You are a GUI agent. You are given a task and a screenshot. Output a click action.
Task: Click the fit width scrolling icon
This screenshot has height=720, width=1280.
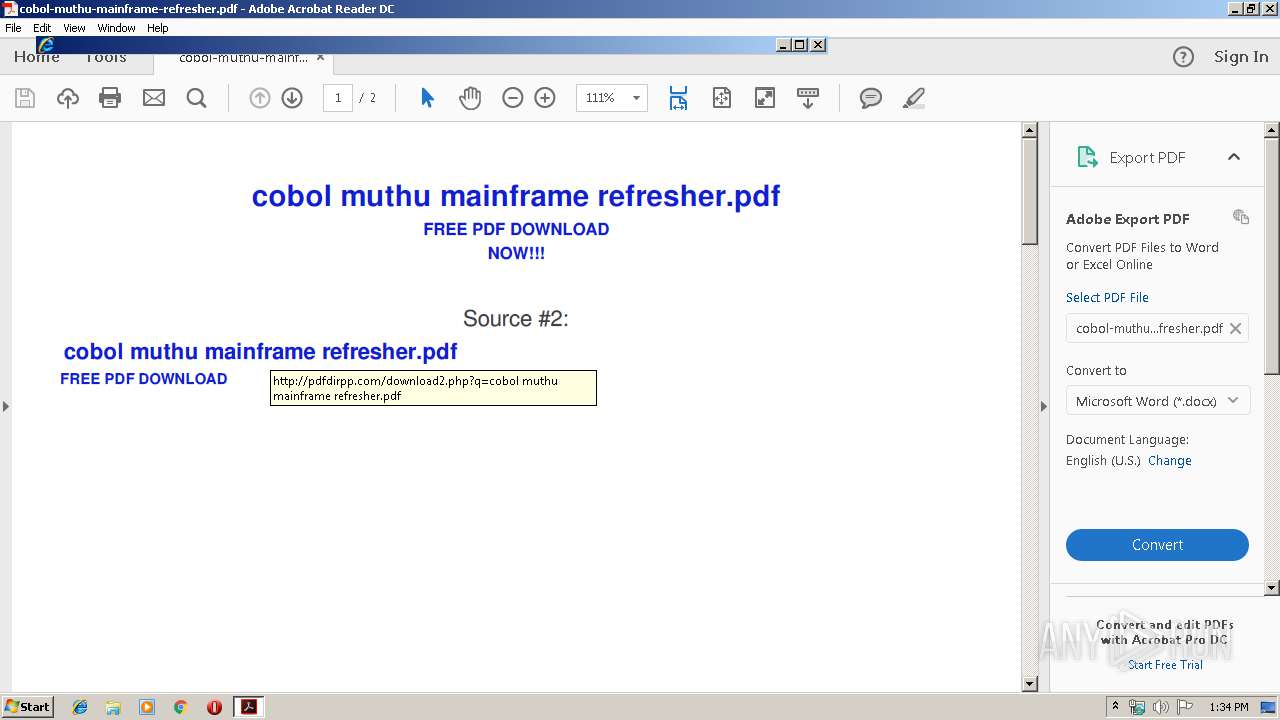point(678,98)
